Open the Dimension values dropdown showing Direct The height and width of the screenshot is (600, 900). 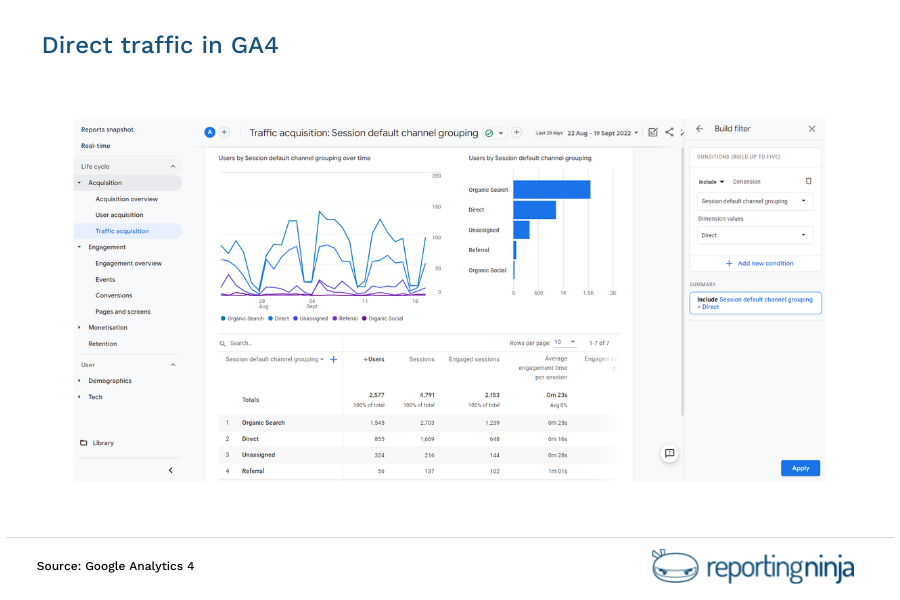point(755,234)
